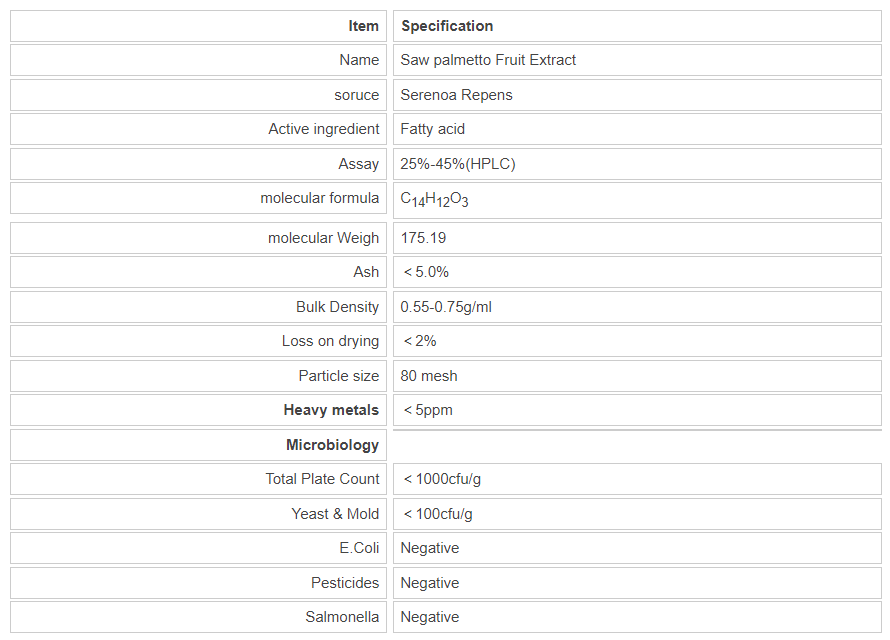Click the 'Item' header cell

pos(363,26)
